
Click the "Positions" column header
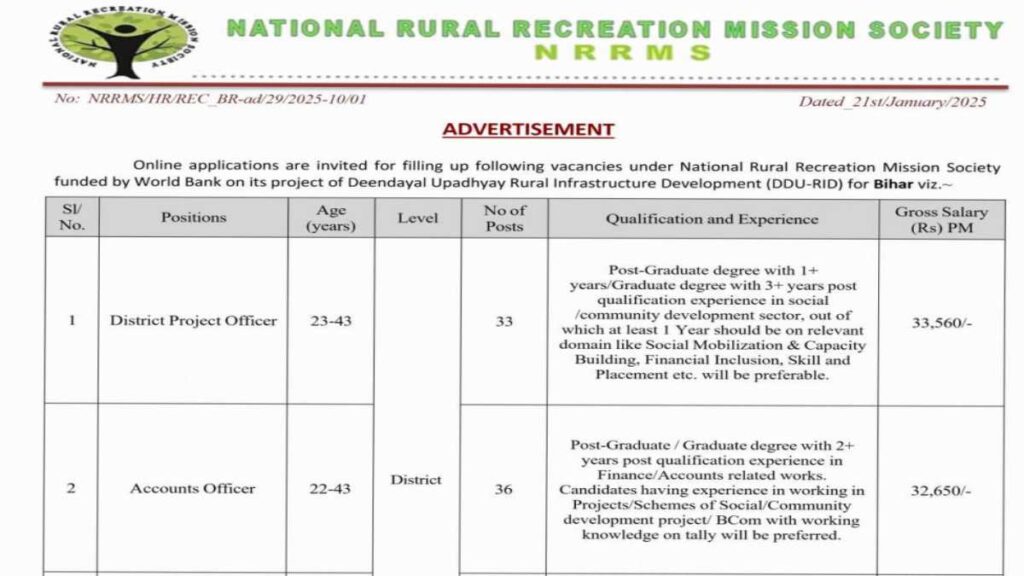(x=193, y=217)
